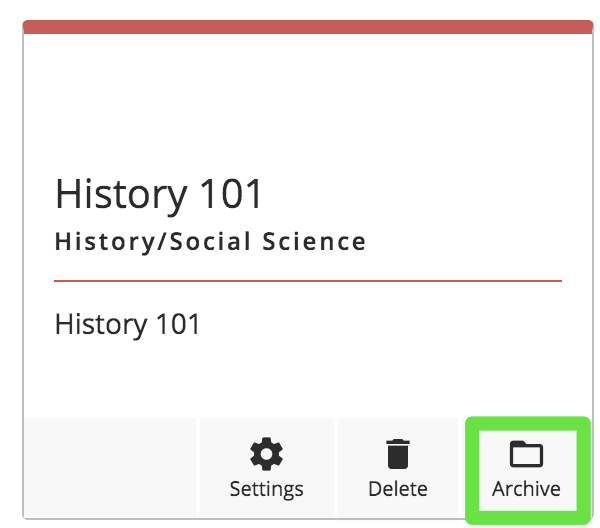Viewport: 600px width, 528px height.
Task: Select the green-highlighted Archive button
Action: [526, 470]
